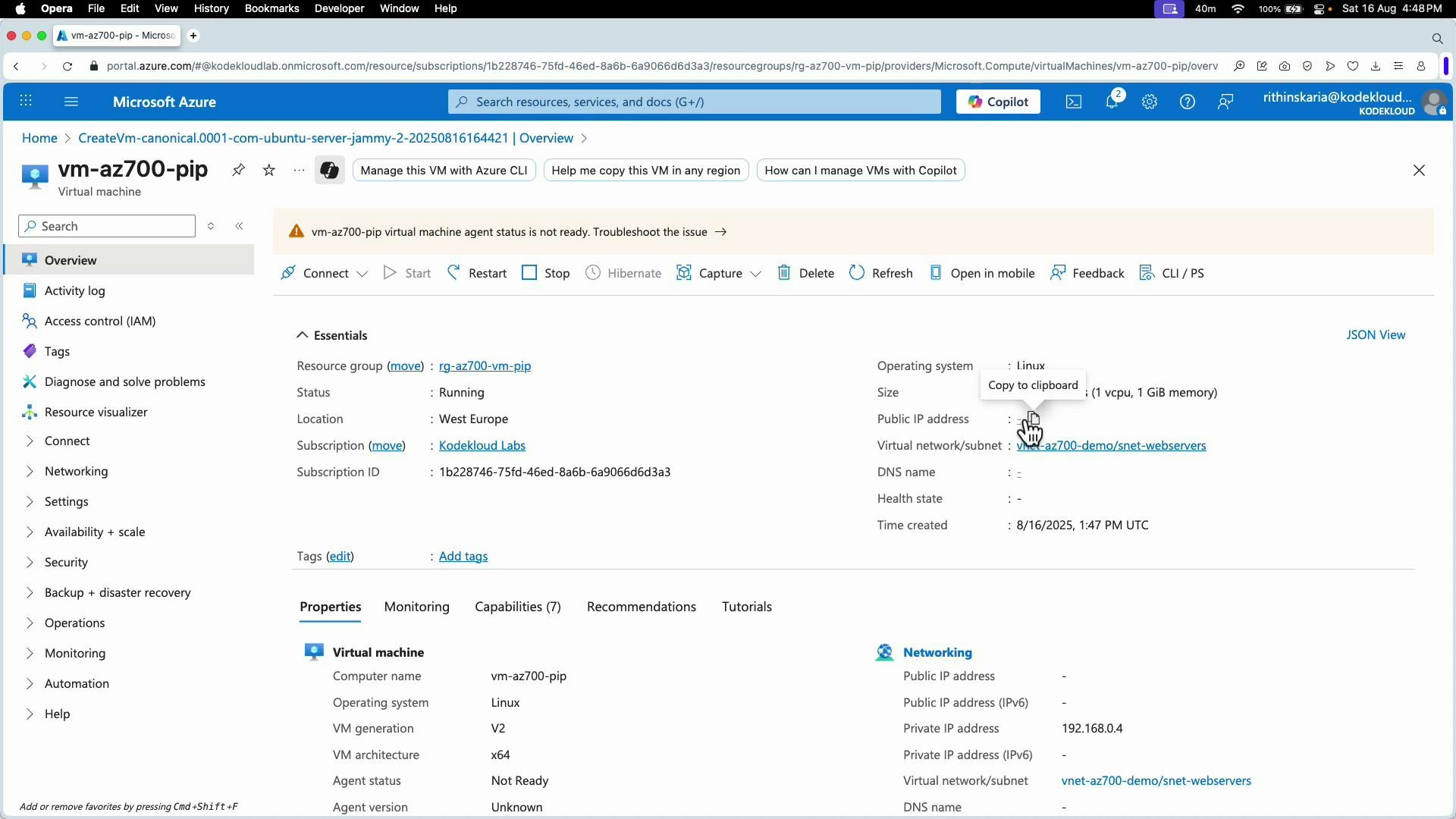Open portal settings via the gear icon

coord(1150,101)
